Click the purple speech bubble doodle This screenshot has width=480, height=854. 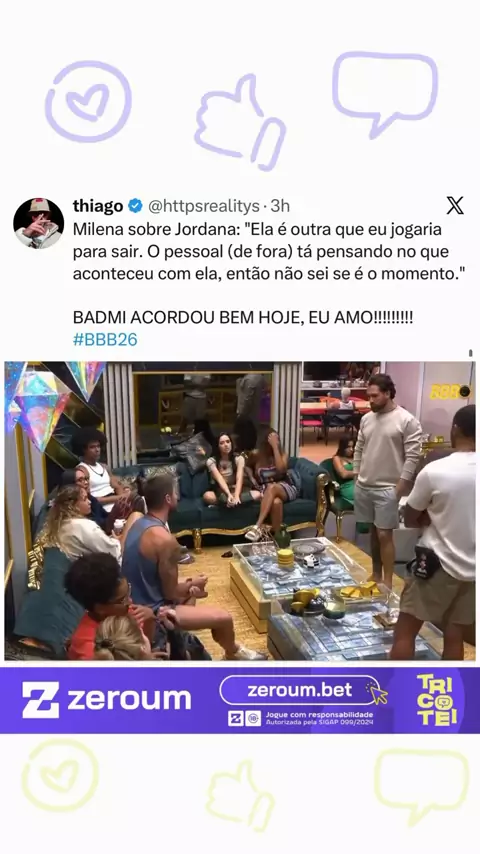(385, 91)
